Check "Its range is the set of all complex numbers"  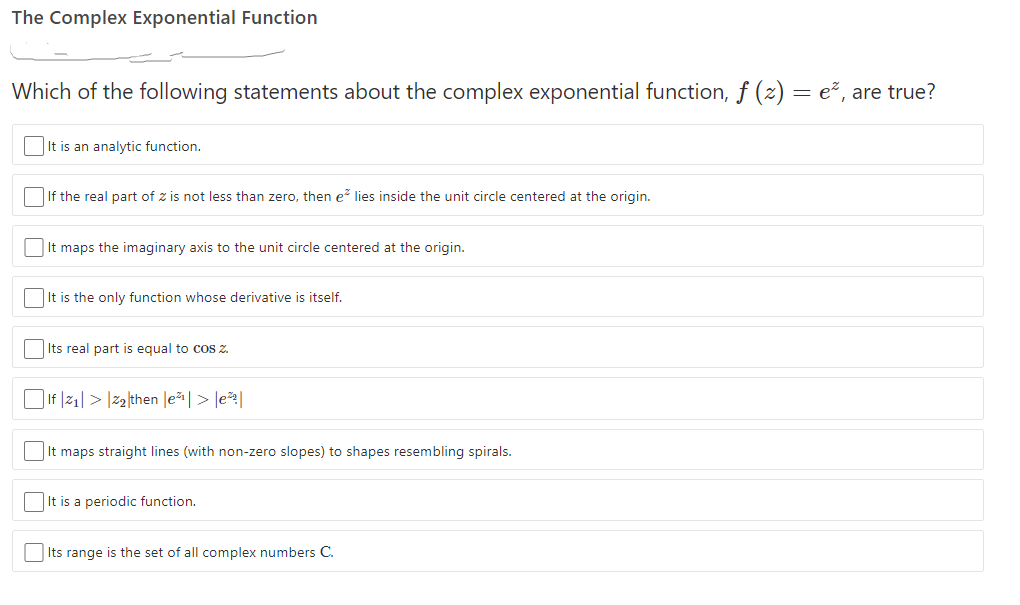33,551
